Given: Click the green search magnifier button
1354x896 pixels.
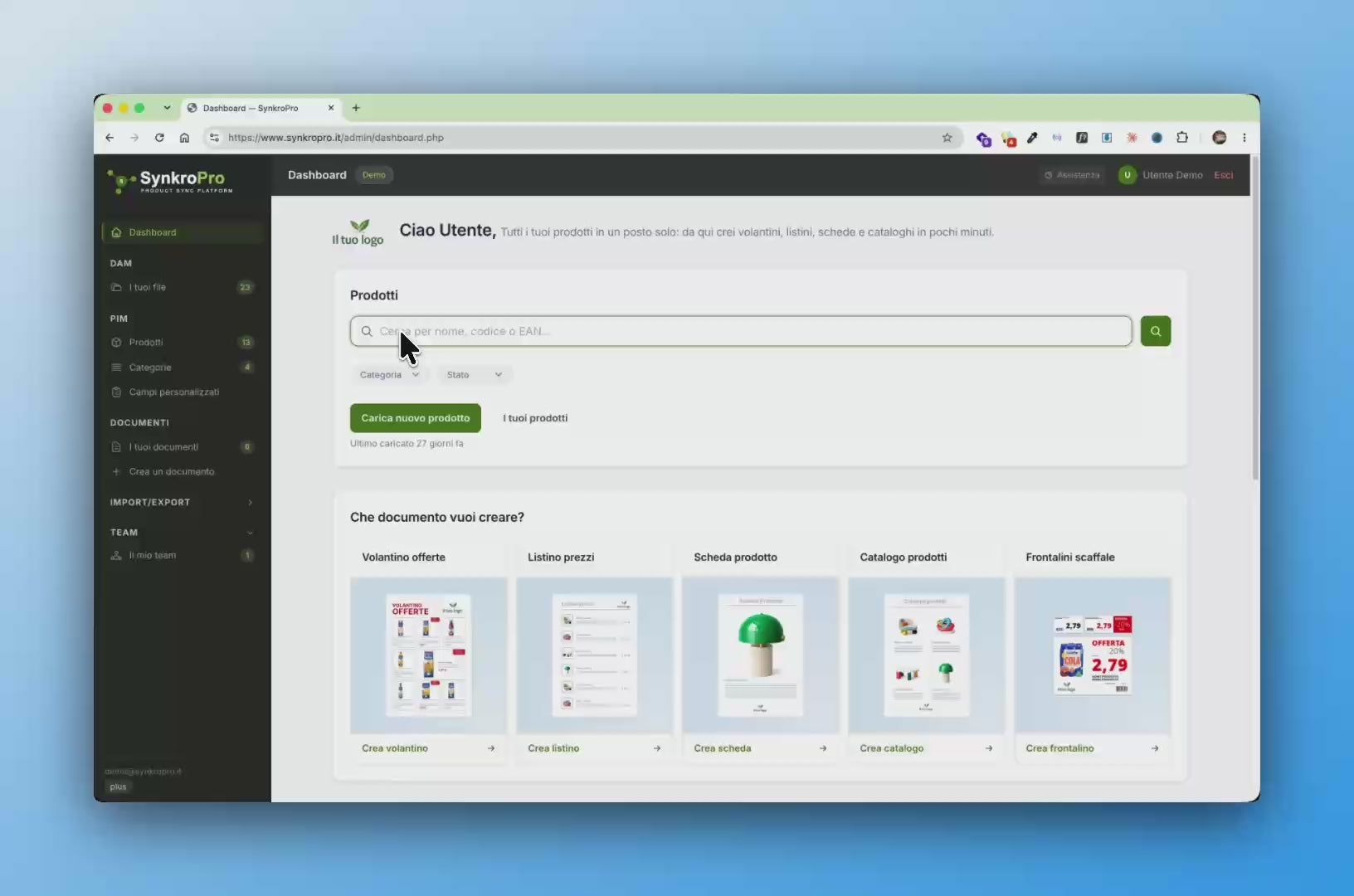Looking at the screenshot, I should tap(1155, 331).
